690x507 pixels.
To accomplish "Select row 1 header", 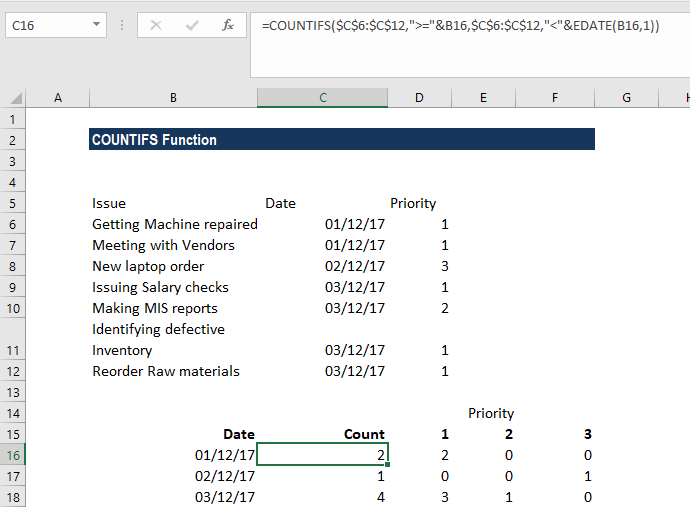I will (x=12, y=119).
